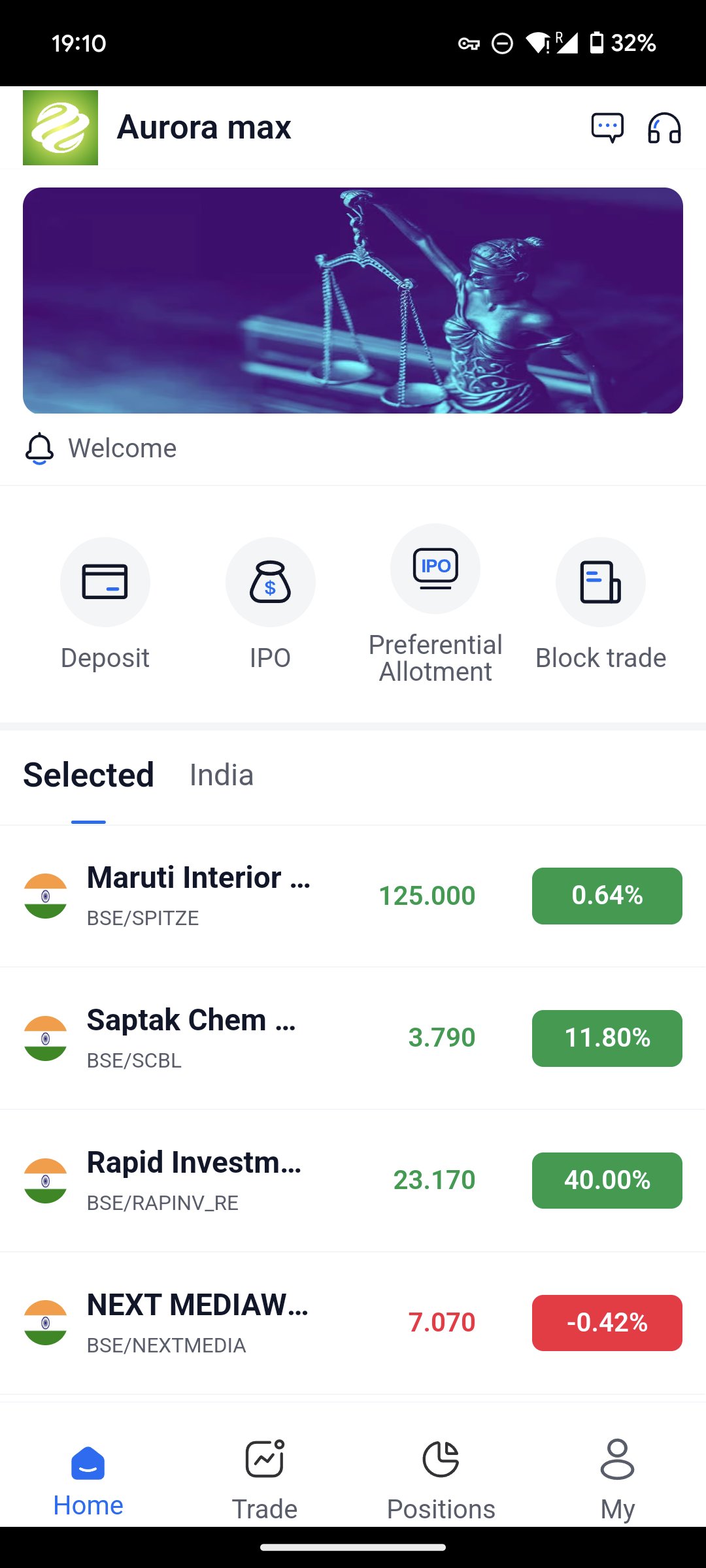Image resolution: width=706 pixels, height=1568 pixels.
Task: Open the IPO money bag icon
Action: 270,581
